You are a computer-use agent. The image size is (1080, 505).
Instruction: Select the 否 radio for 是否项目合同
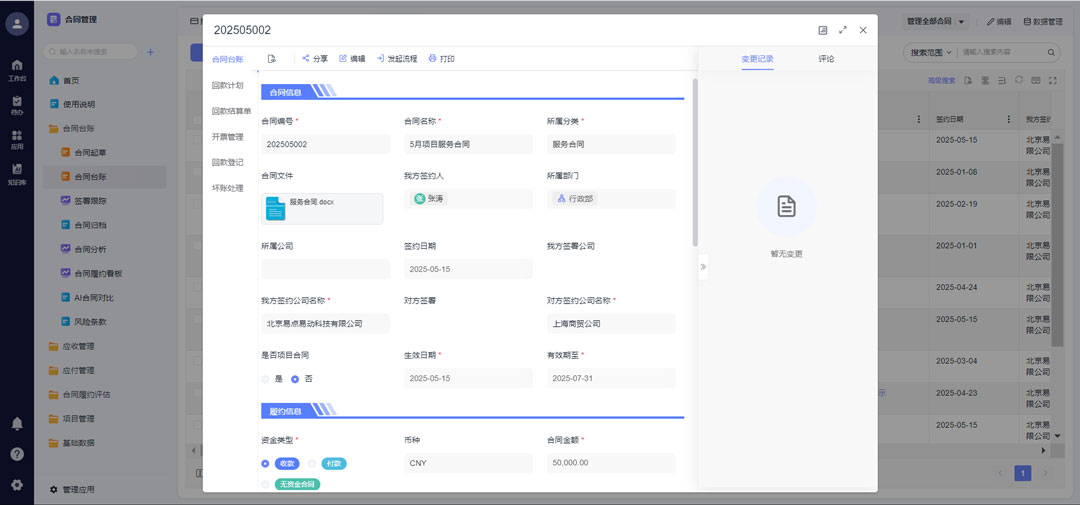(x=295, y=379)
